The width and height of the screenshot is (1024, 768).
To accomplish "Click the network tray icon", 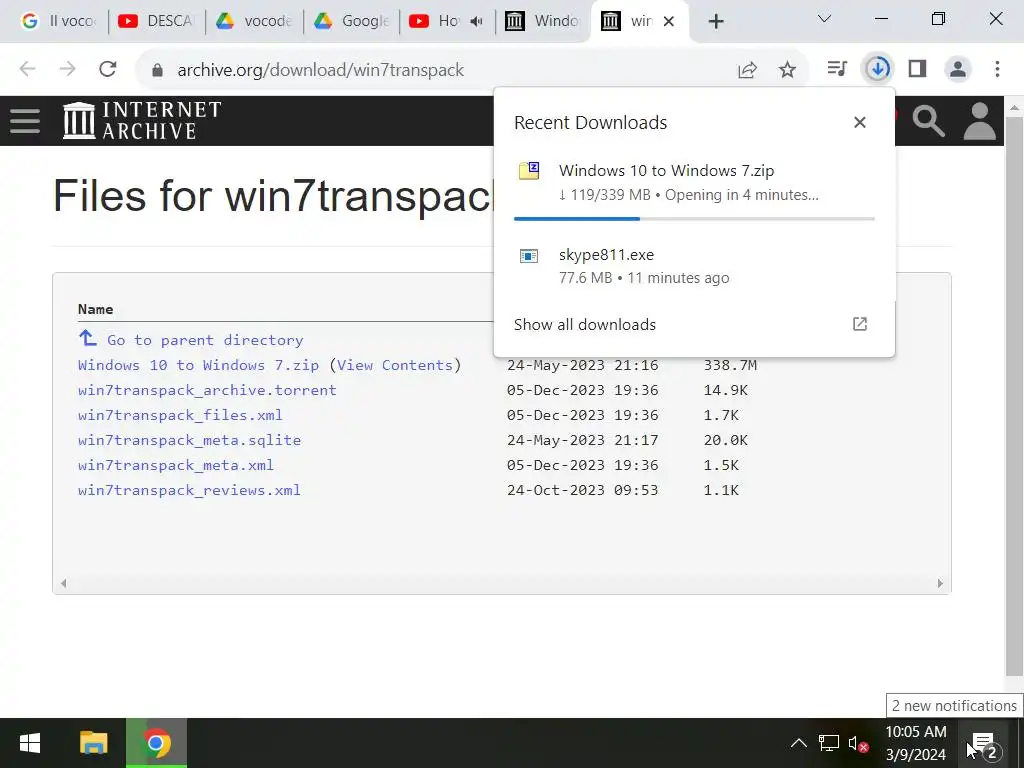I will tap(828, 743).
